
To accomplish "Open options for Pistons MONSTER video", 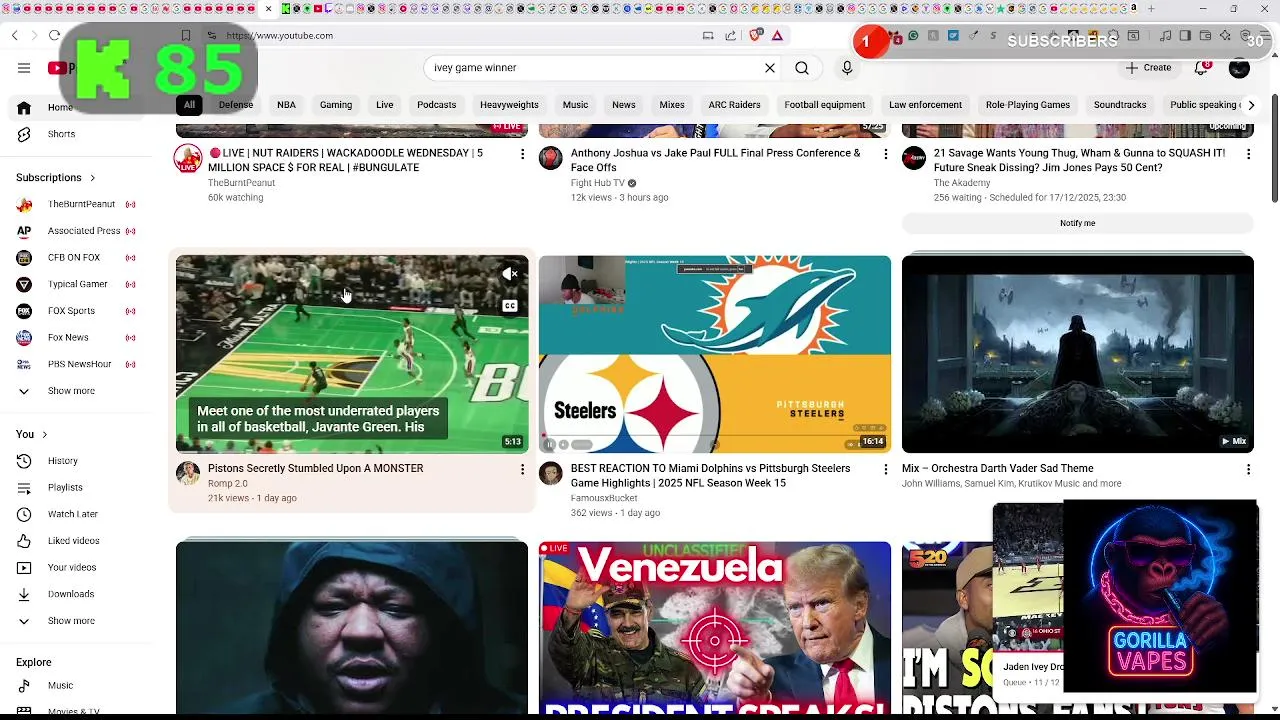I will [522, 469].
